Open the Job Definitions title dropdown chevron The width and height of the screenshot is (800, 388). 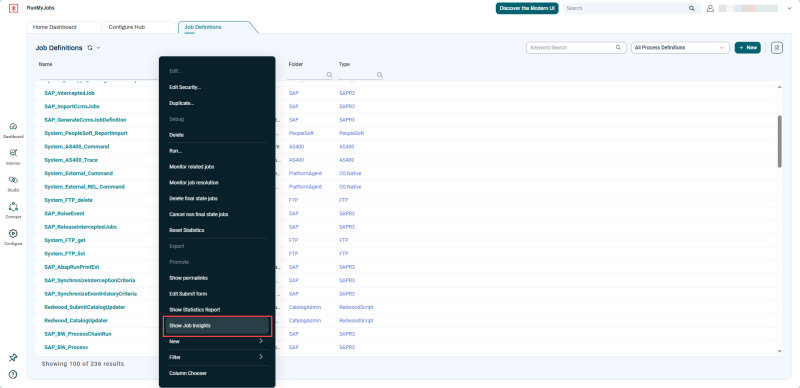(x=98, y=47)
